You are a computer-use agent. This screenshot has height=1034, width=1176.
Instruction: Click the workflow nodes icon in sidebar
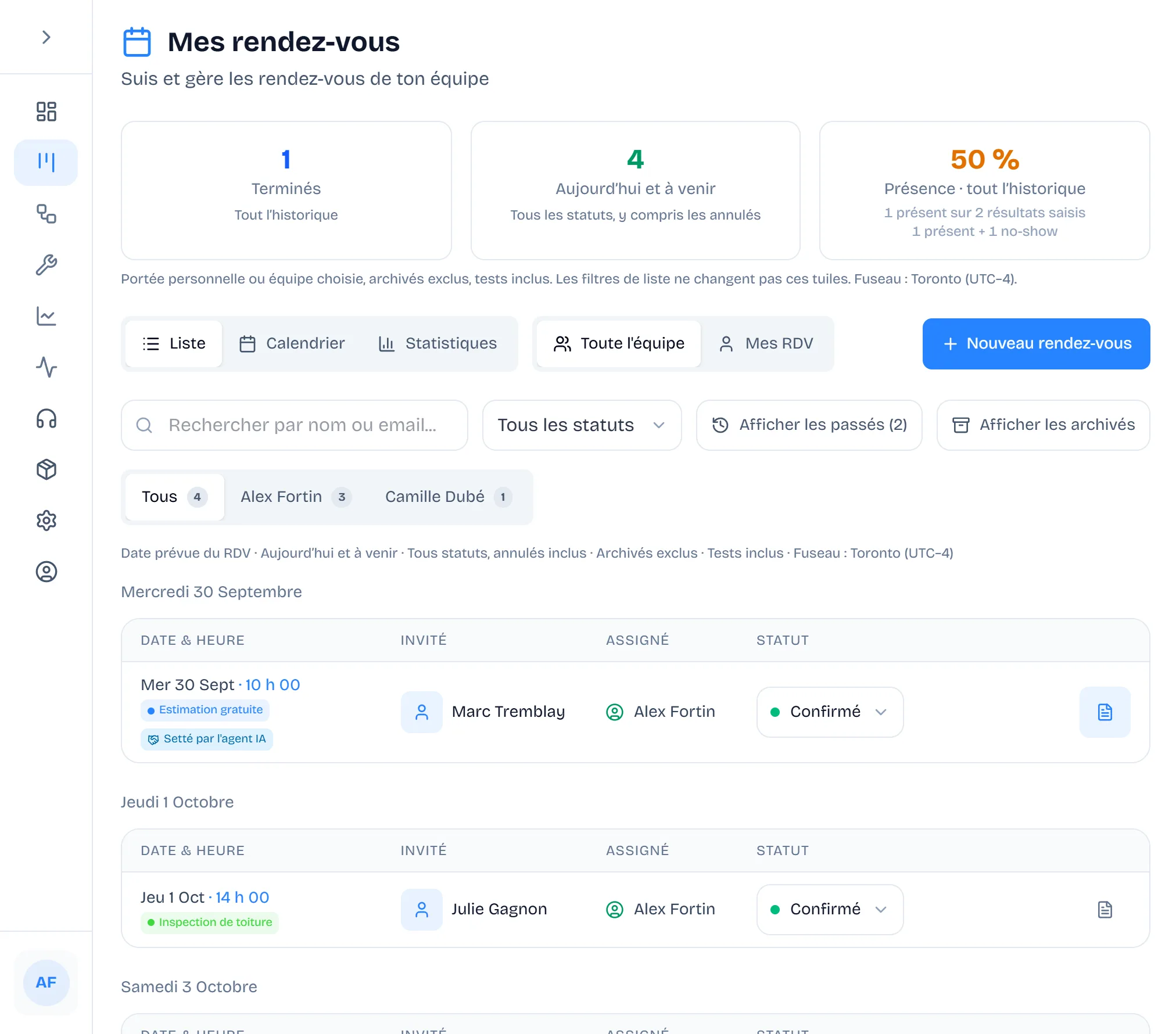(x=46, y=214)
